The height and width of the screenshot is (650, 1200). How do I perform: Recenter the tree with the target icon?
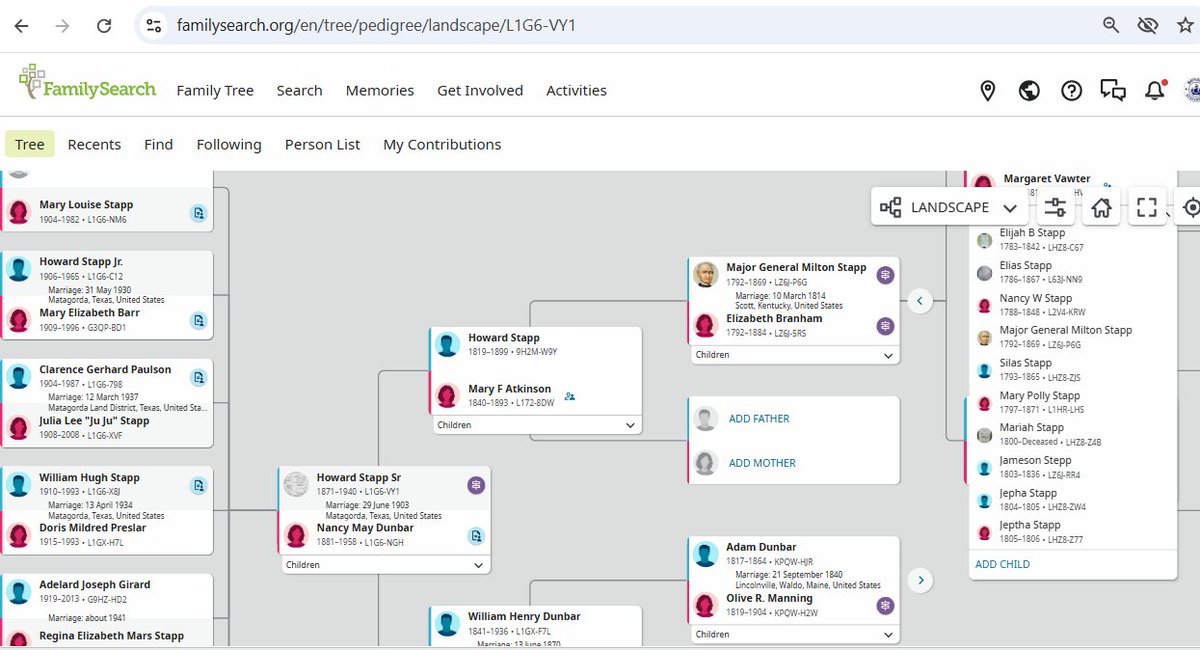tap(1190, 207)
